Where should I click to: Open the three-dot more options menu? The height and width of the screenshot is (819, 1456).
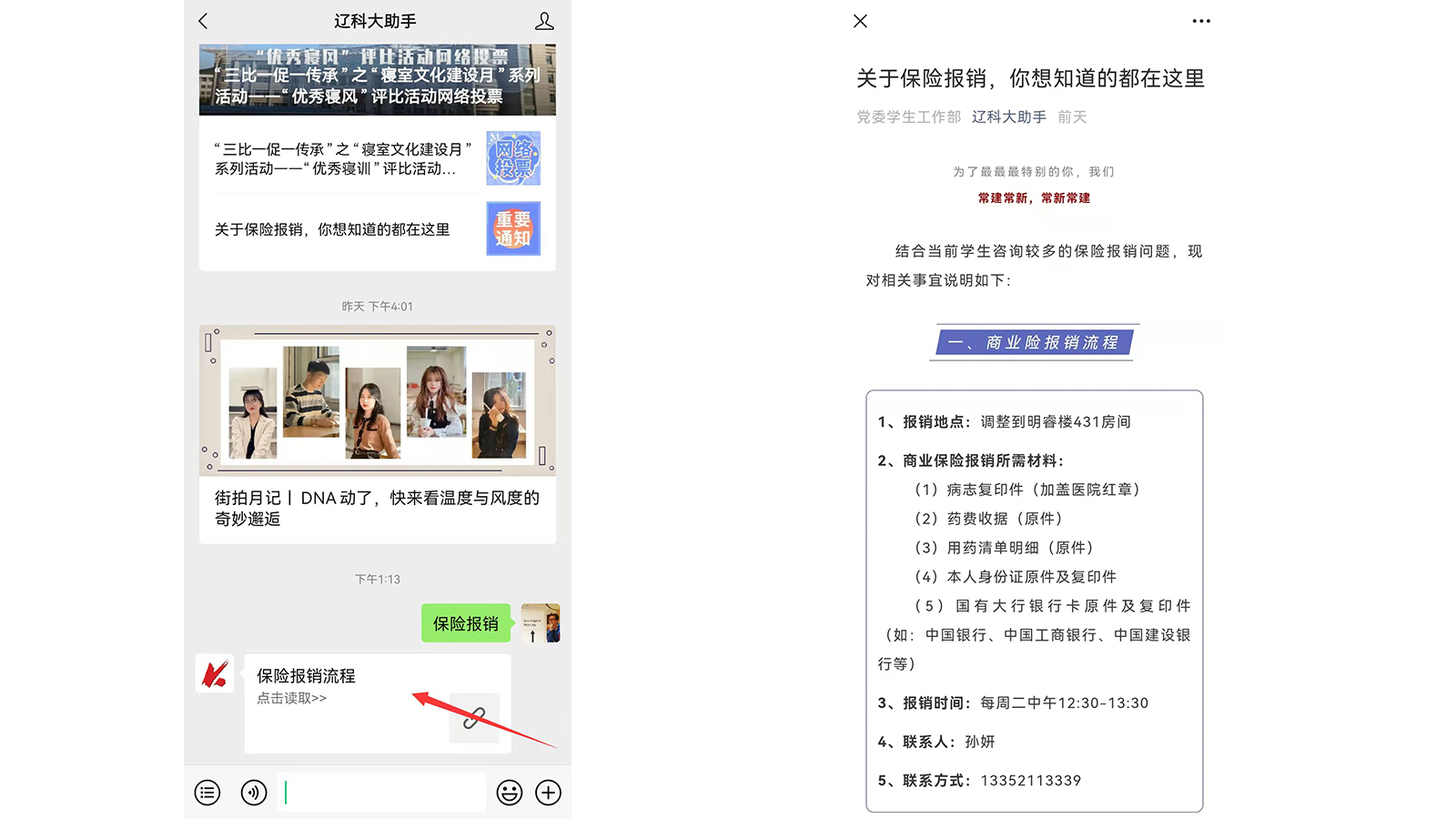point(1201,21)
